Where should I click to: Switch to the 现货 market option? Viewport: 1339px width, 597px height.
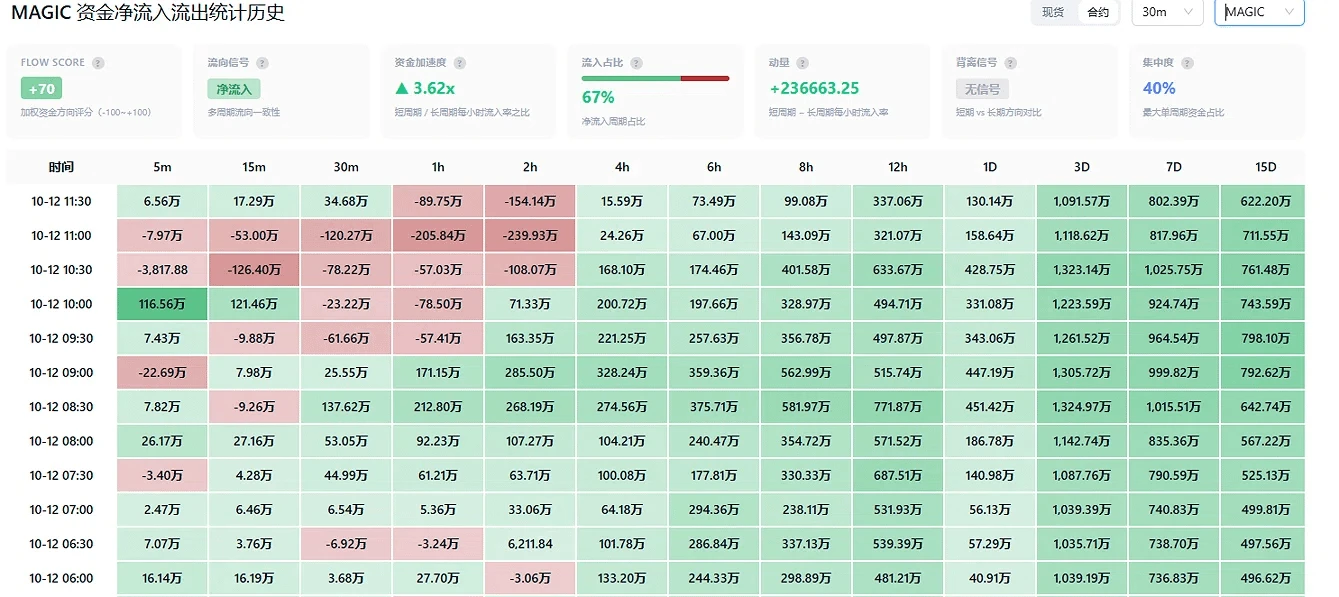1053,12
